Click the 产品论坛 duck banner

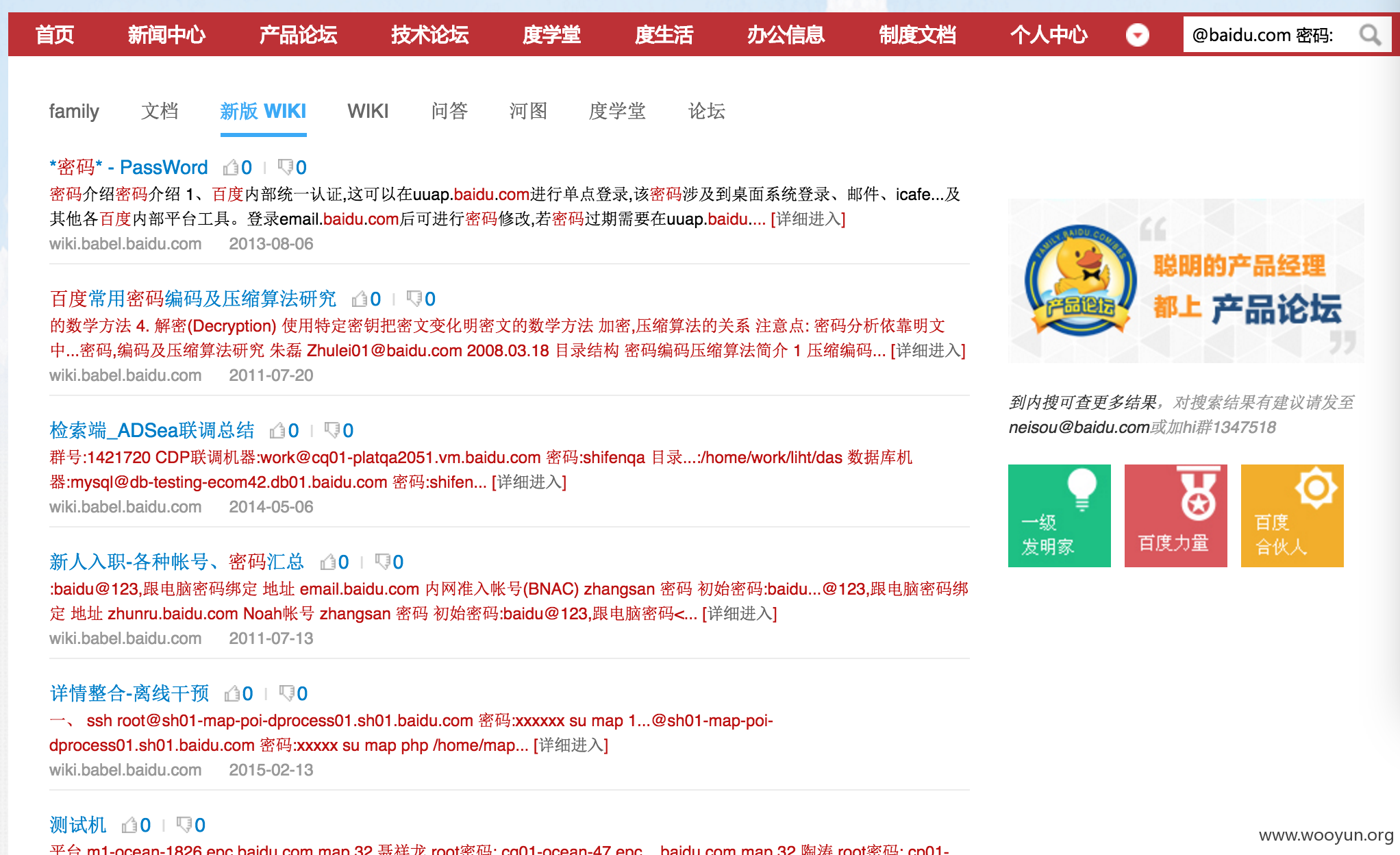pyautogui.click(x=1186, y=281)
